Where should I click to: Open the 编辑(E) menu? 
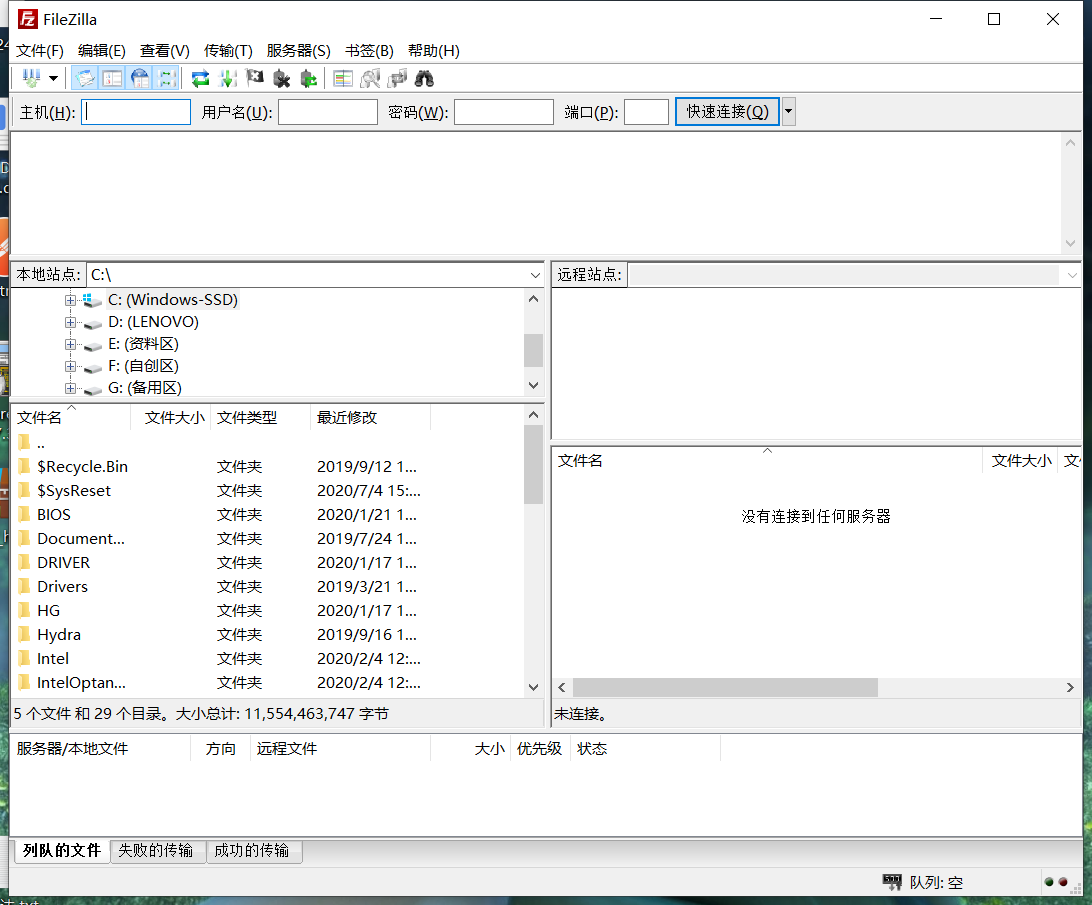(102, 51)
